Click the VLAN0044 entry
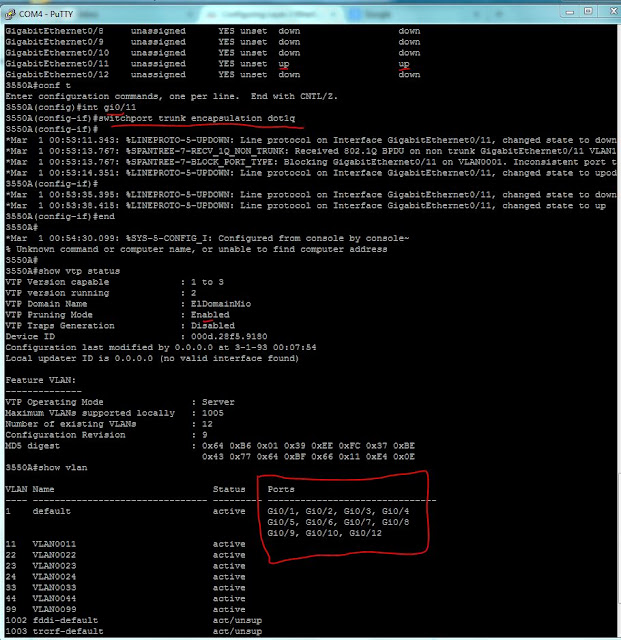 coord(54,599)
